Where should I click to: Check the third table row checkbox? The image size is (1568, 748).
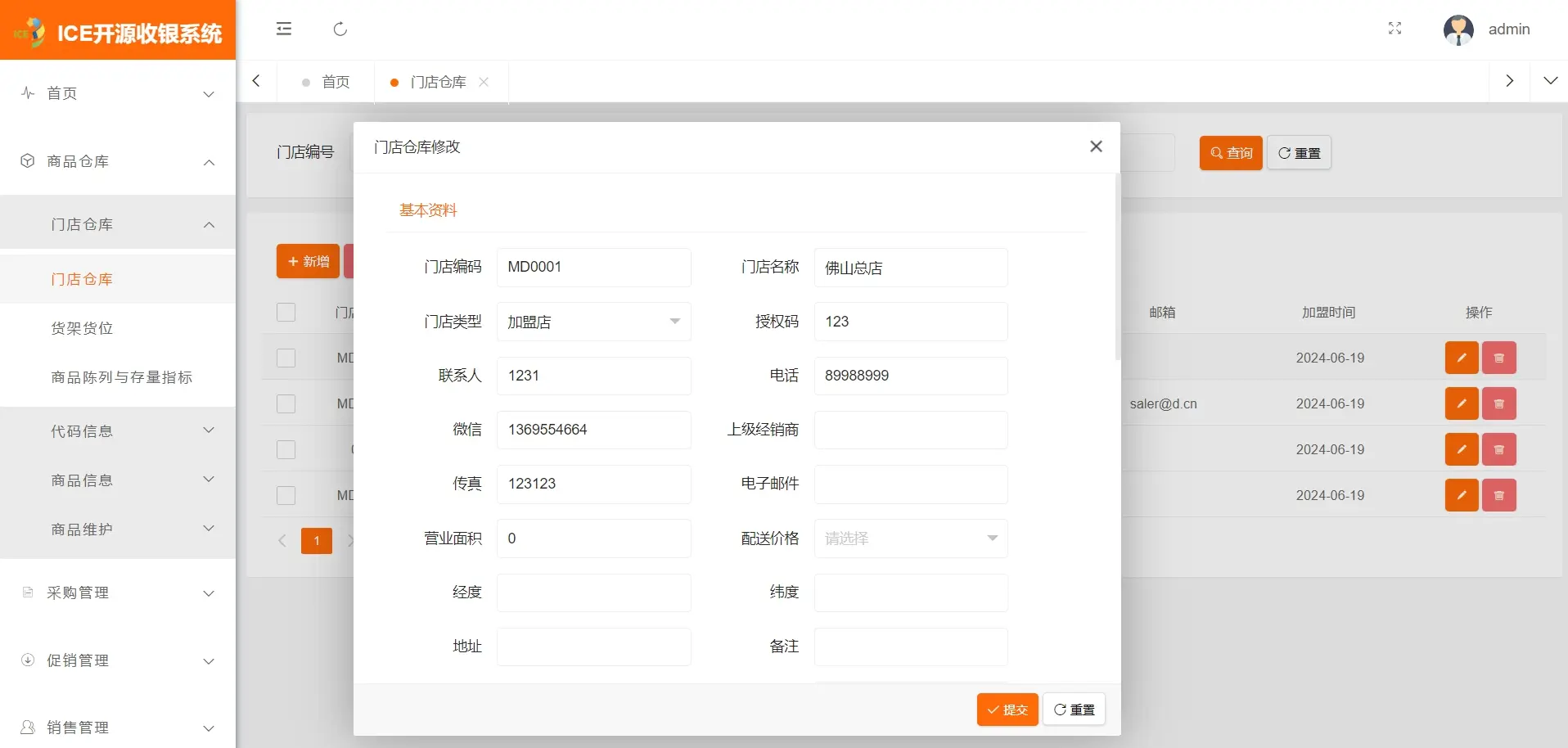pyautogui.click(x=286, y=449)
